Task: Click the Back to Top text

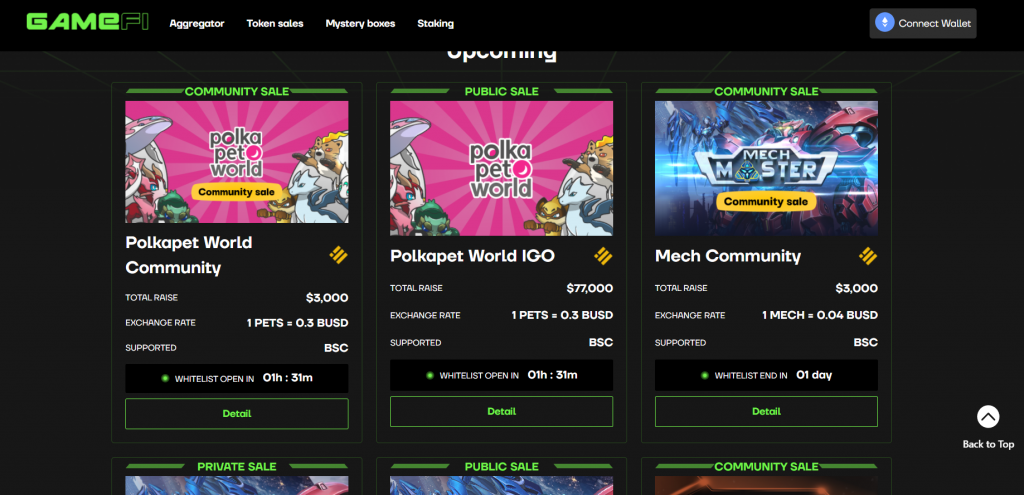Action: pyautogui.click(x=988, y=444)
